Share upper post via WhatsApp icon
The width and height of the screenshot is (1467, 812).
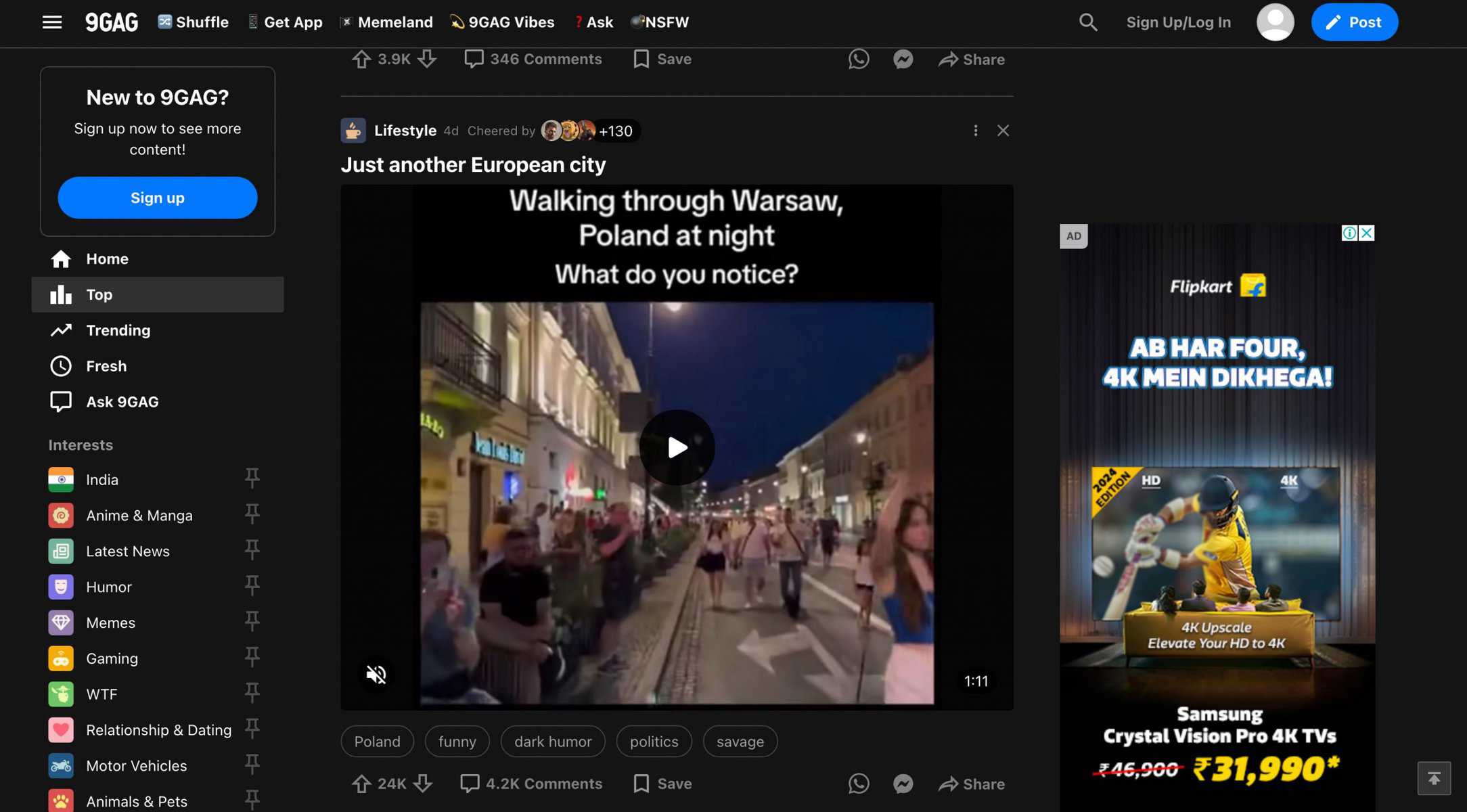pos(859,60)
